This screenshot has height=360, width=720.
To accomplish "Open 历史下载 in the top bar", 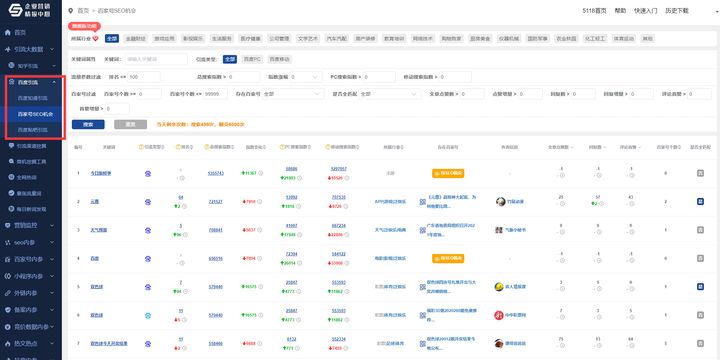I will [x=677, y=11].
